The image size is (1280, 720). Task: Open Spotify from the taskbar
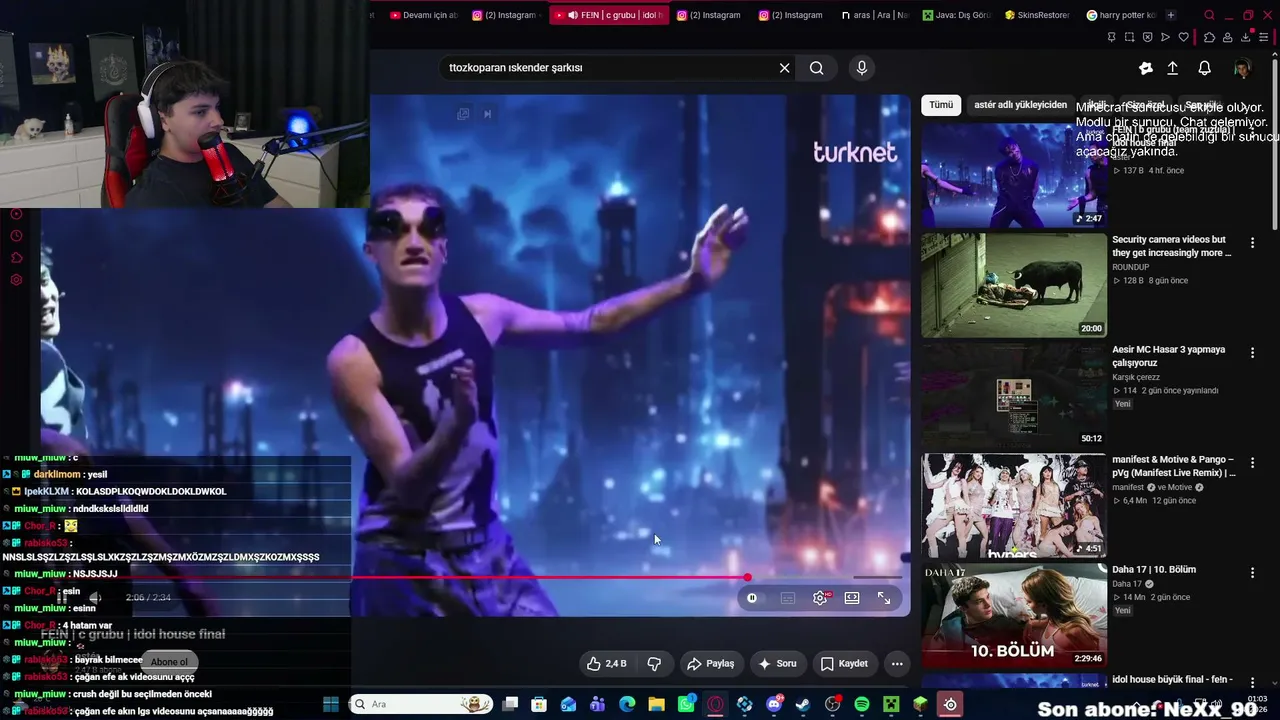point(862,705)
